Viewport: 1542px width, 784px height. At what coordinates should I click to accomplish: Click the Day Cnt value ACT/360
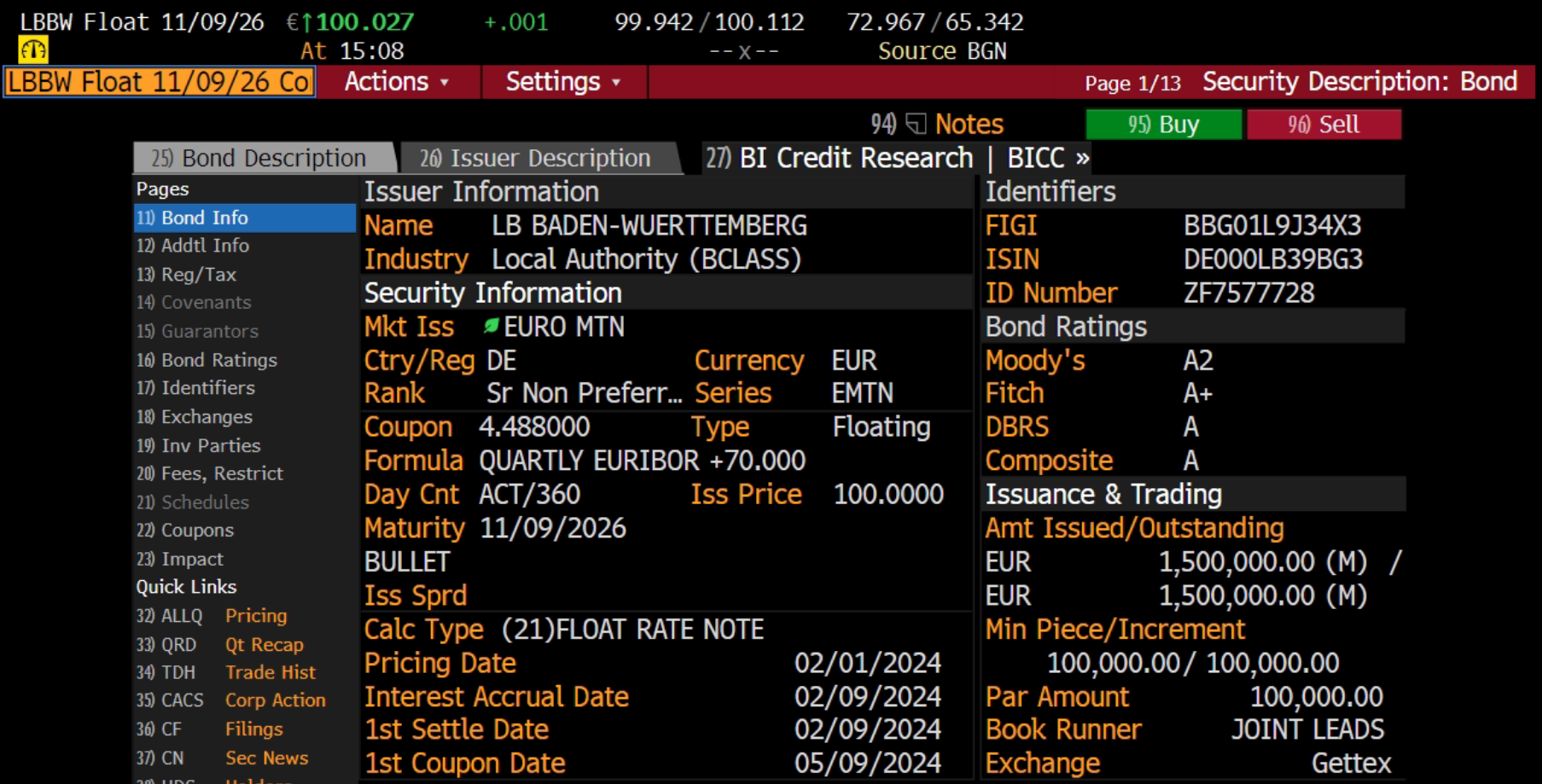point(529,494)
